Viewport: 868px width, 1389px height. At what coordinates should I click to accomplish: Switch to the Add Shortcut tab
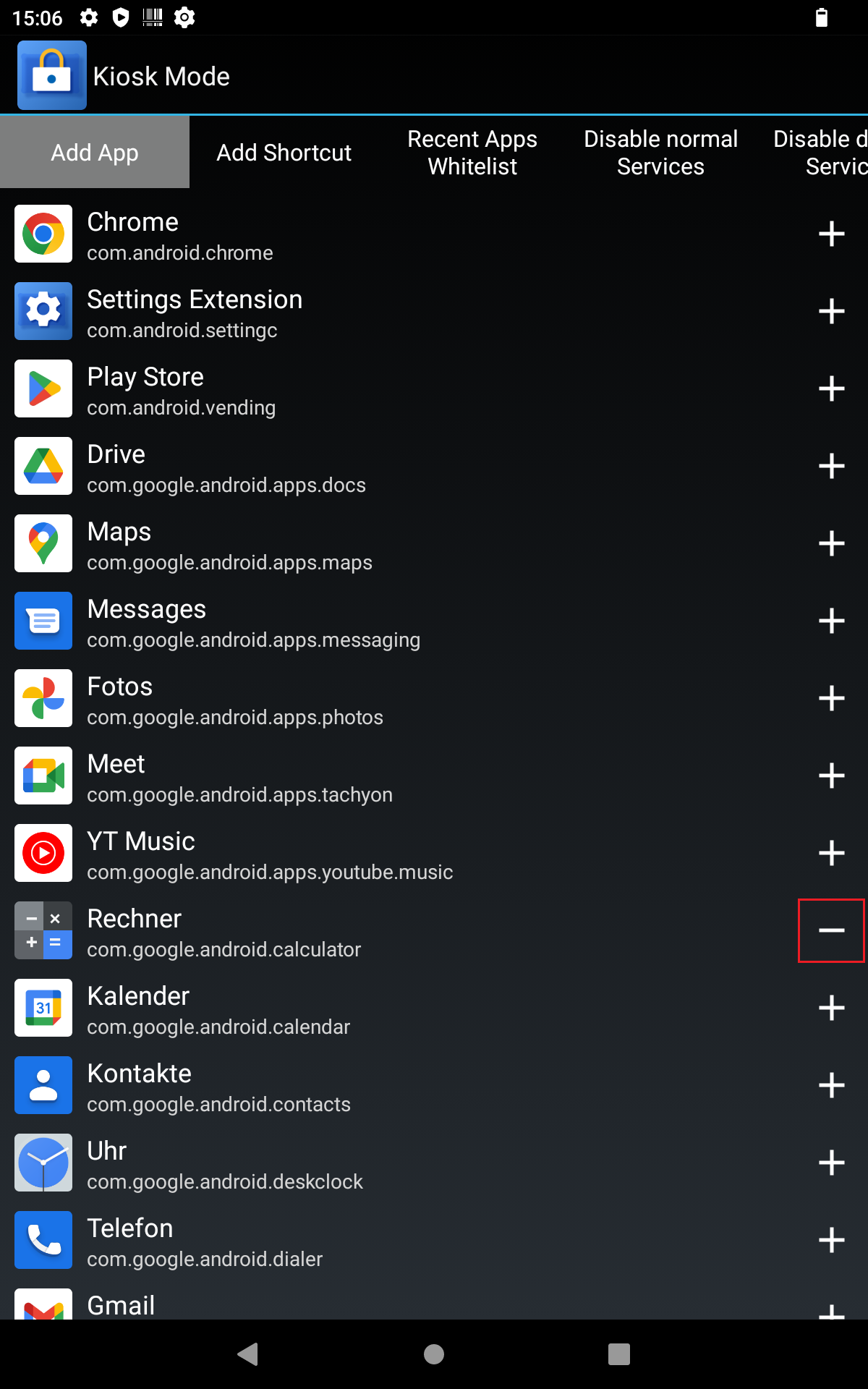(284, 153)
